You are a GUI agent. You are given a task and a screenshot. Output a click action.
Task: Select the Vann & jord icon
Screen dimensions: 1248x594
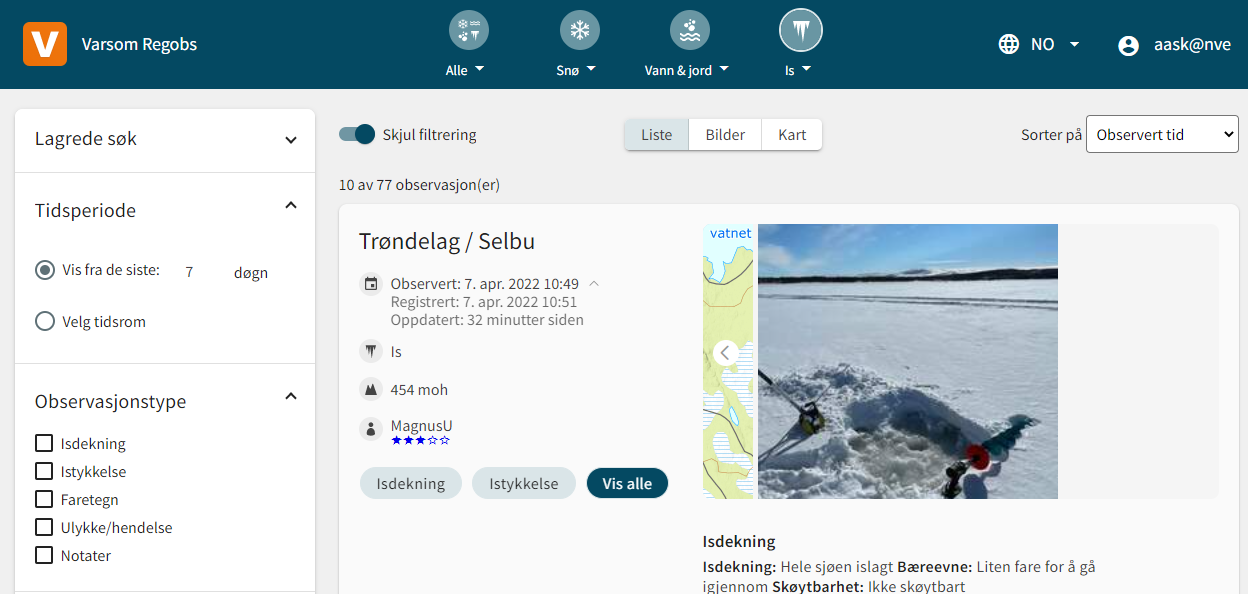pos(689,29)
